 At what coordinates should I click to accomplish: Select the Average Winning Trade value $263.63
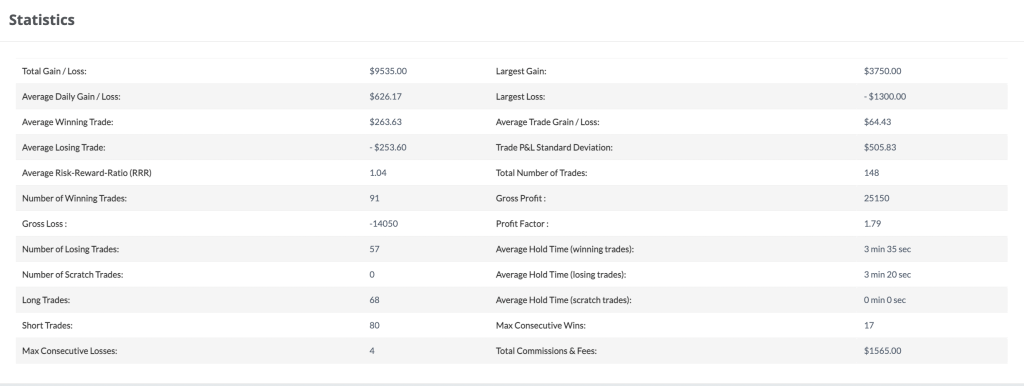pyautogui.click(x=385, y=122)
